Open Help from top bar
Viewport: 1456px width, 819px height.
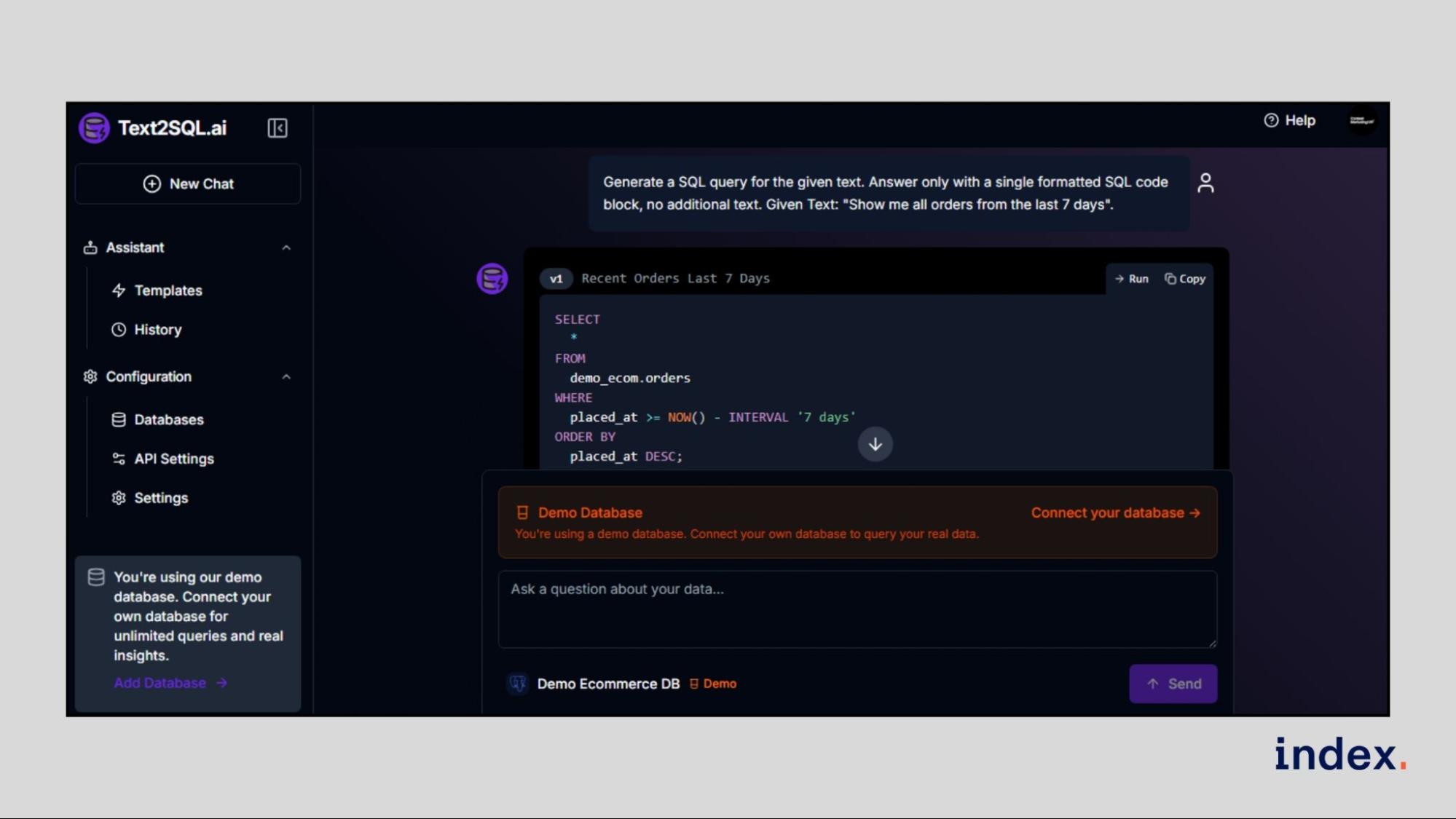coord(1290,121)
